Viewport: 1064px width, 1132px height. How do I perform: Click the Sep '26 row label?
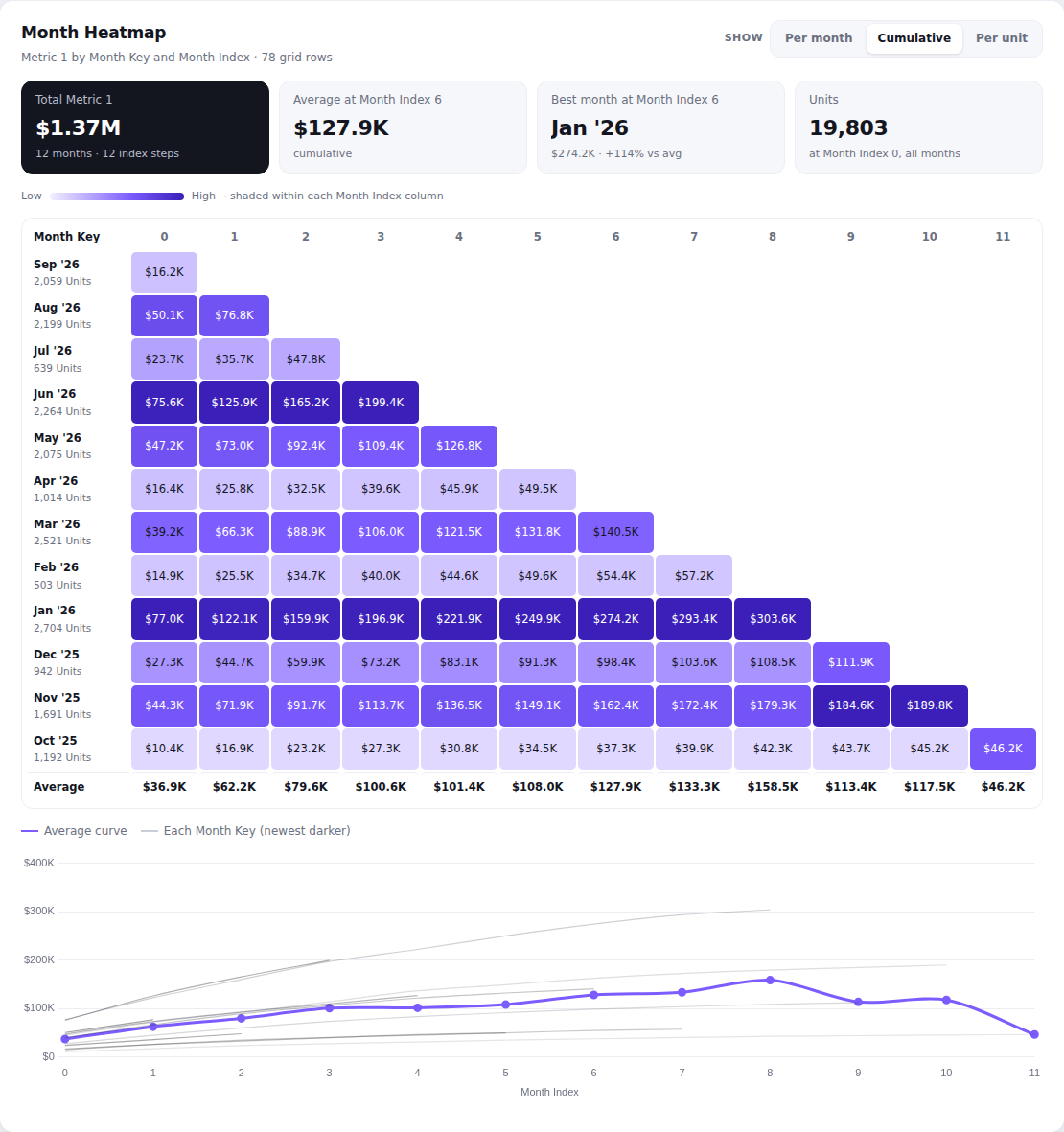tap(57, 265)
